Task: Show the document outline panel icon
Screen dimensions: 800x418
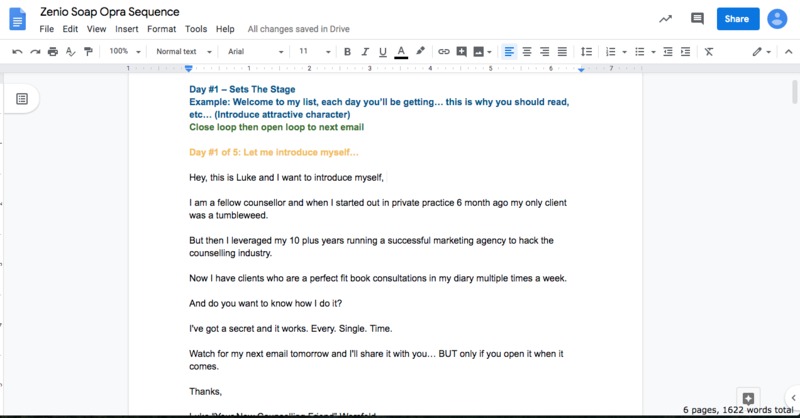Action: [21, 99]
